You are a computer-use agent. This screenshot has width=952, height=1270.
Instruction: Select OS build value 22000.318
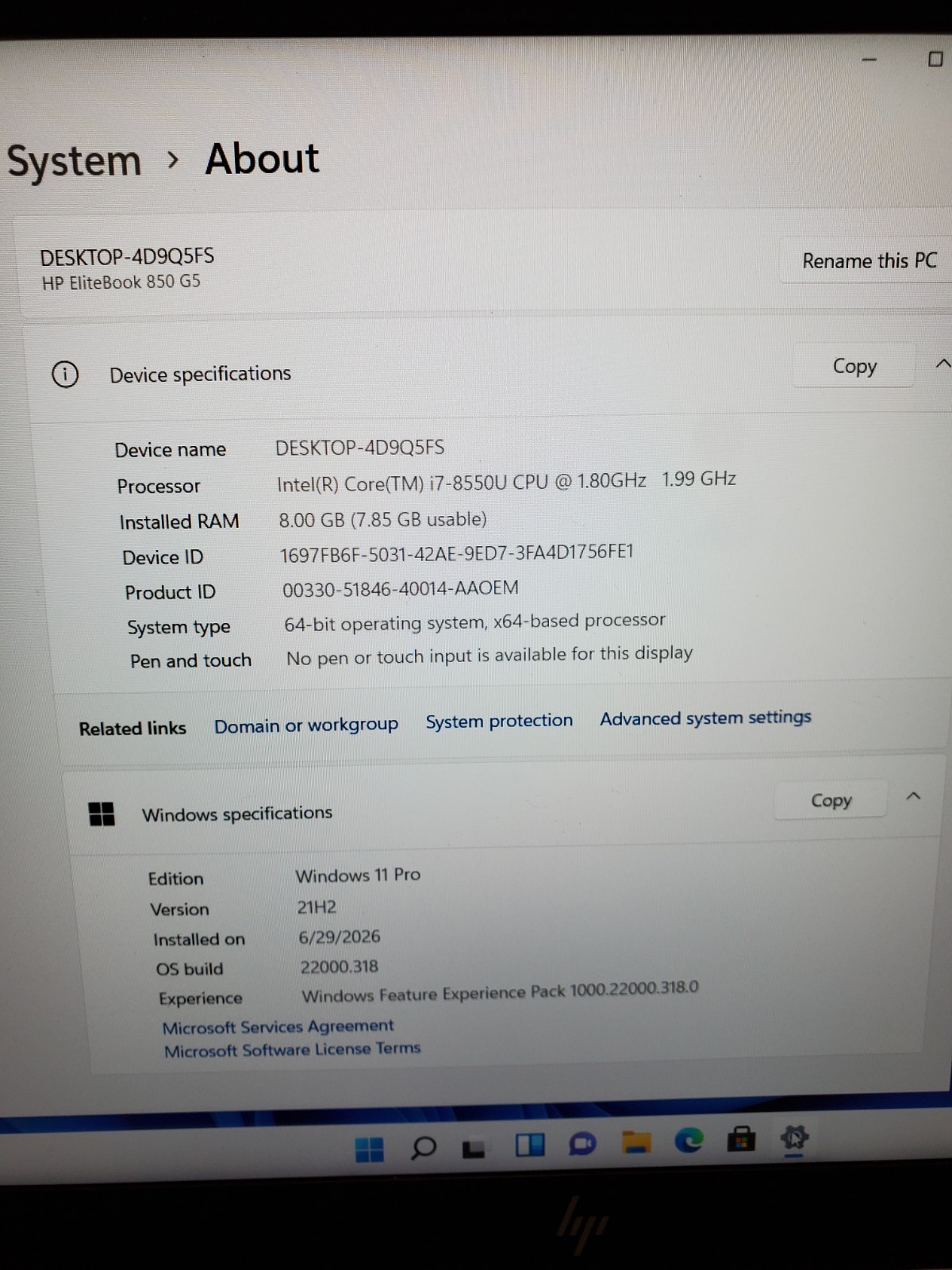point(339,966)
